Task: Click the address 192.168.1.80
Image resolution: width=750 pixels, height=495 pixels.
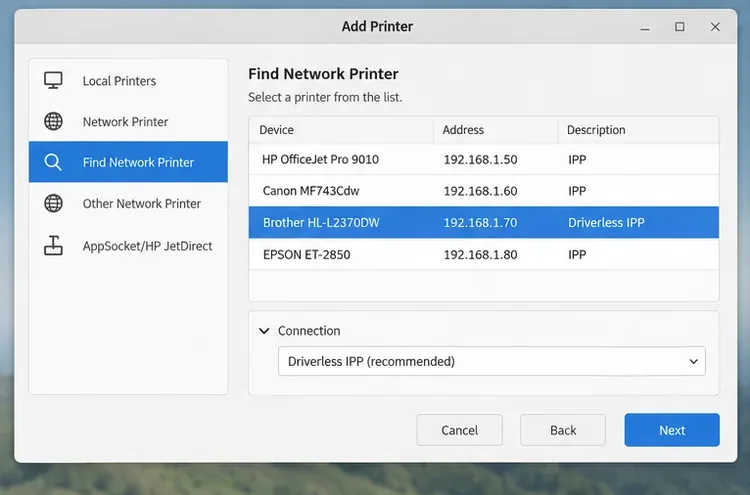Action: (480, 254)
